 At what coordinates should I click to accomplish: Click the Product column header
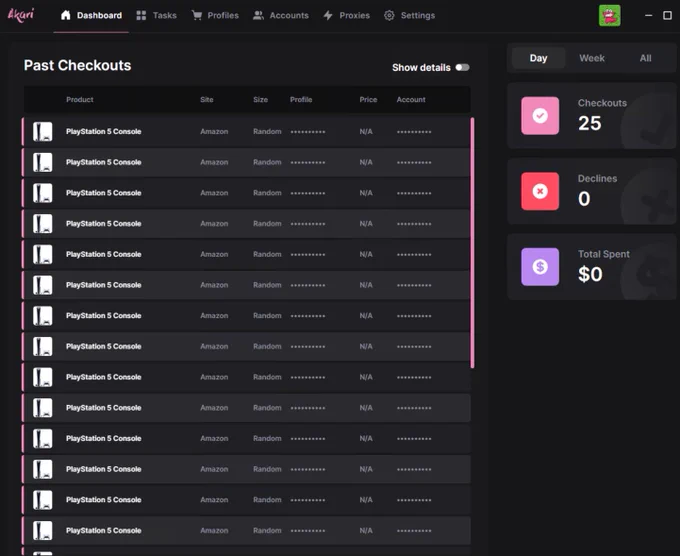pos(80,100)
